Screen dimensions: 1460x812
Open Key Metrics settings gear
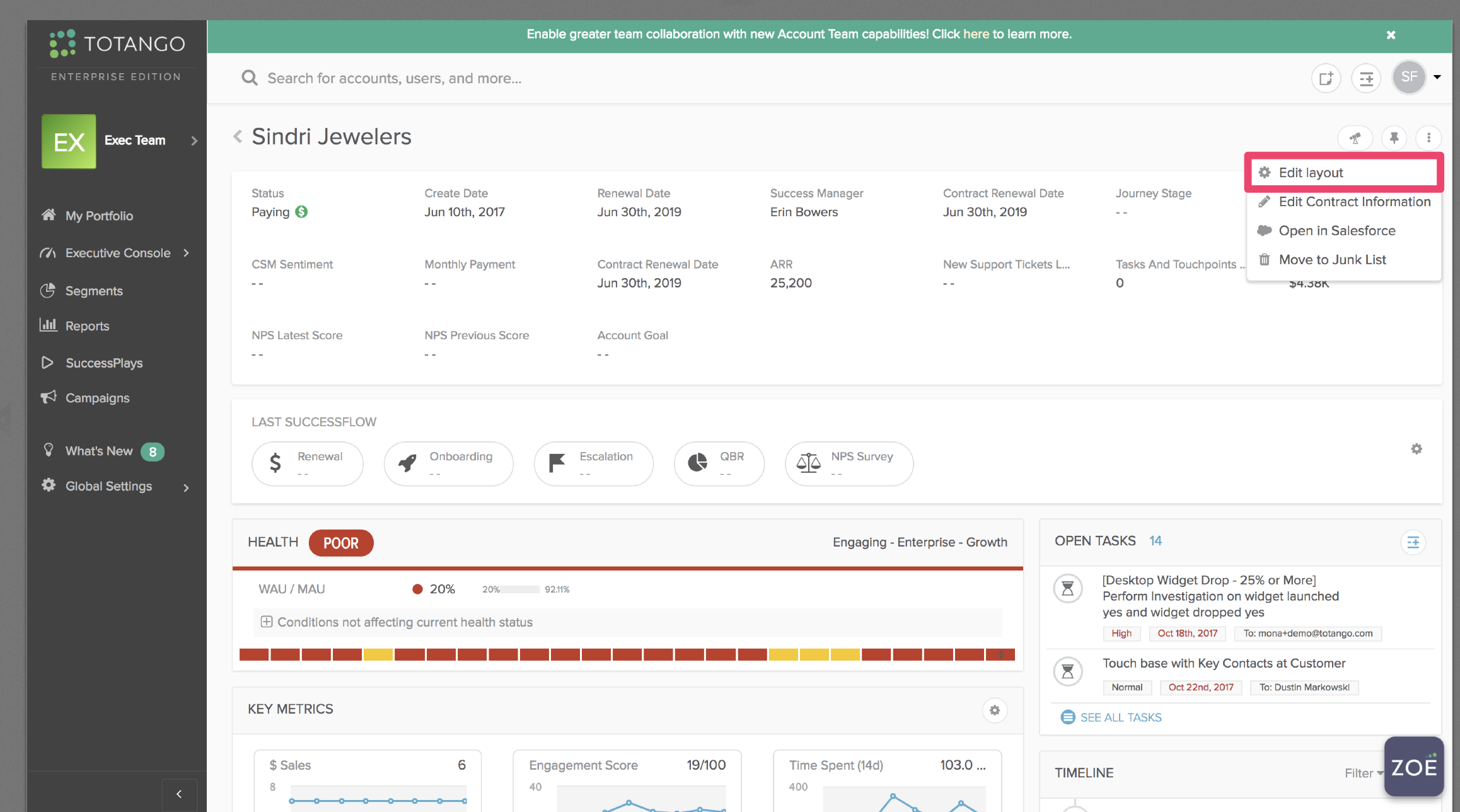click(x=995, y=710)
